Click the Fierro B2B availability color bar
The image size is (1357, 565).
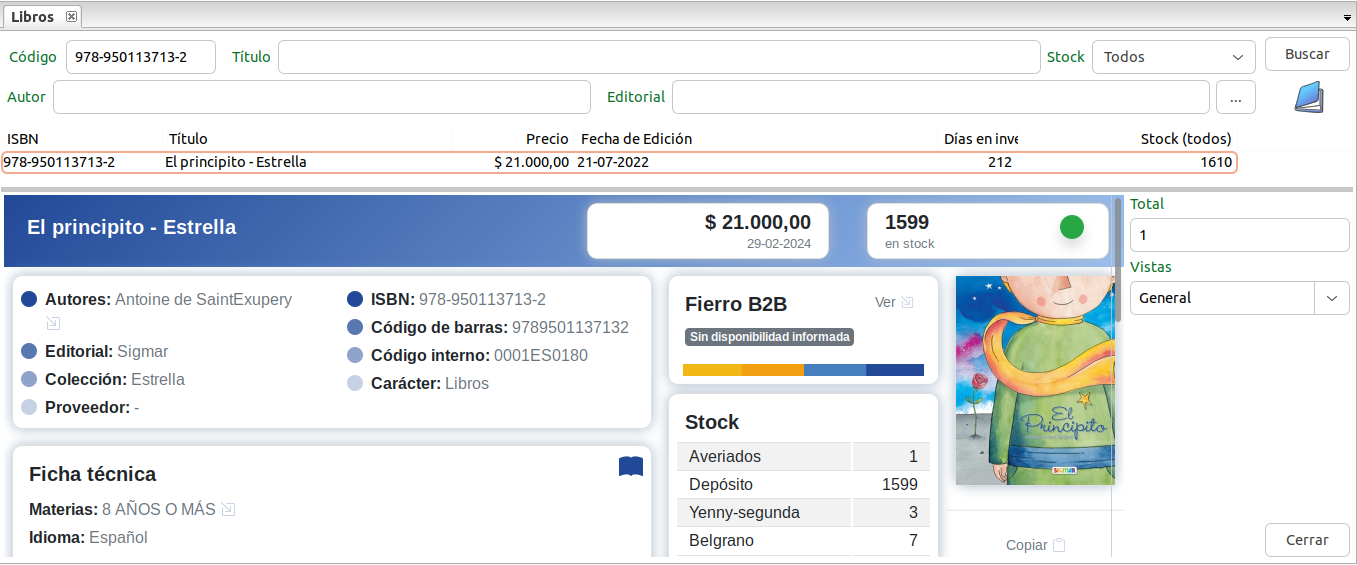click(x=803, y=370)
